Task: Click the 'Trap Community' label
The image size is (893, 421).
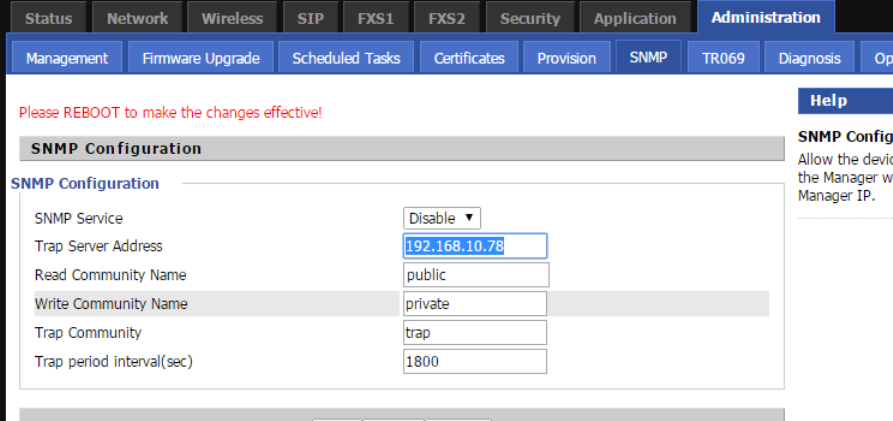Action: [88, 333]
